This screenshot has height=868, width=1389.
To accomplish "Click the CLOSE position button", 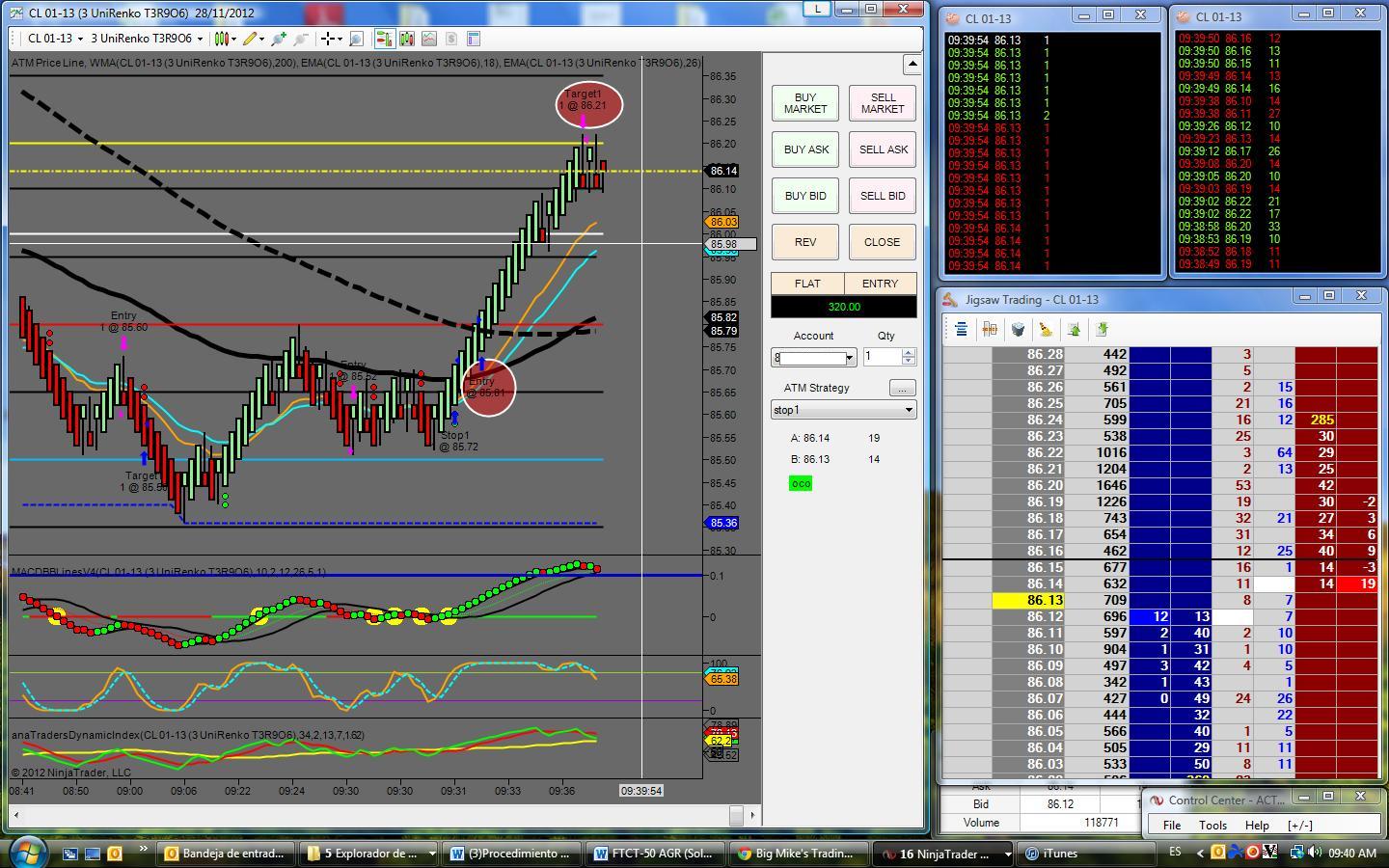I will 883,242.
